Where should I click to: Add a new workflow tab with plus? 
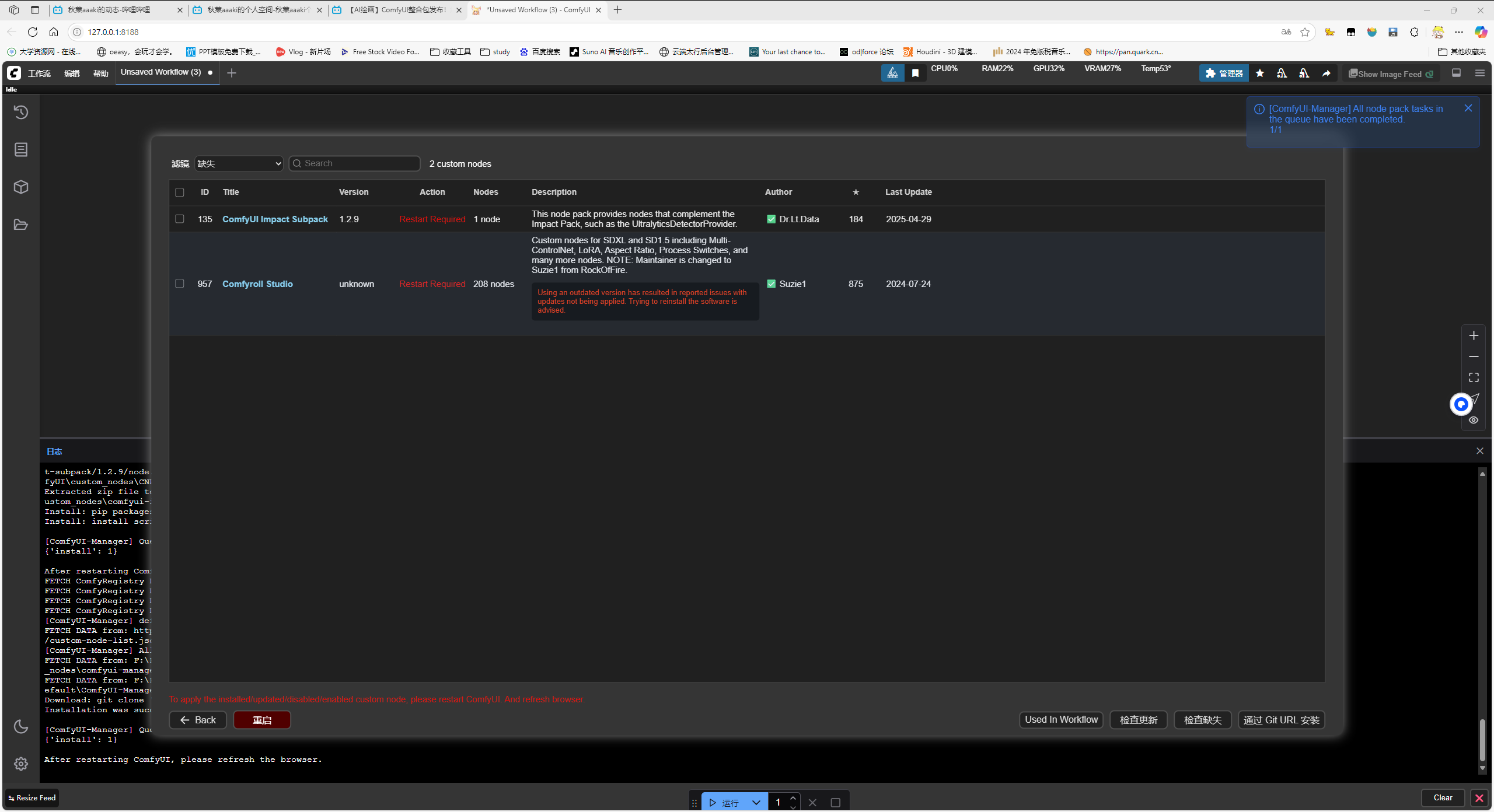(232, 73)
